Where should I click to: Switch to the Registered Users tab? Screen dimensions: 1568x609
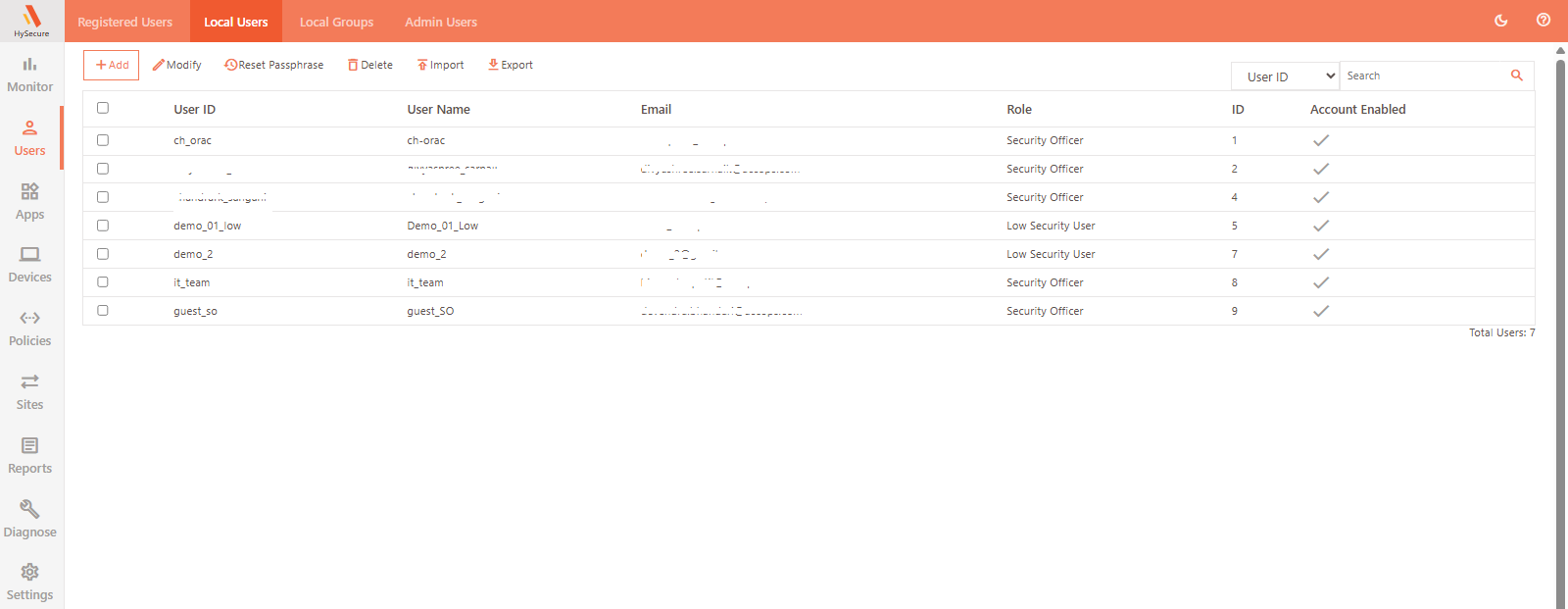pyautogui.click(x=125, y=22)
